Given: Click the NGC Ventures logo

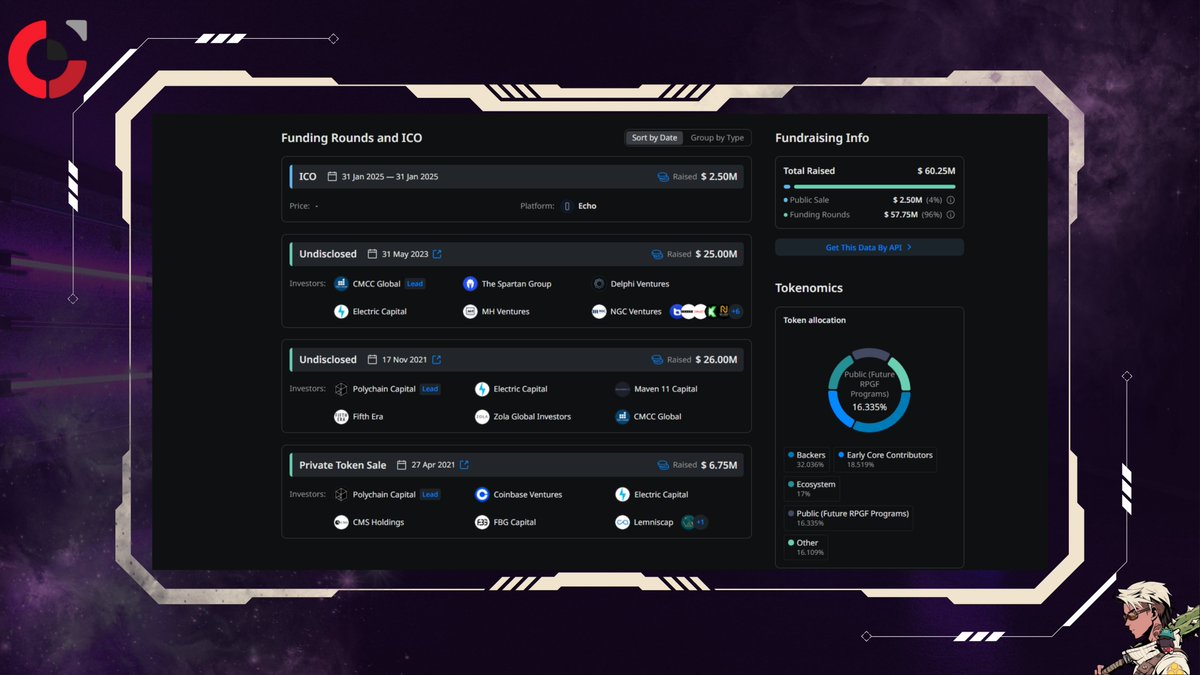Looking at the screenshot, I should click(599, 312).
